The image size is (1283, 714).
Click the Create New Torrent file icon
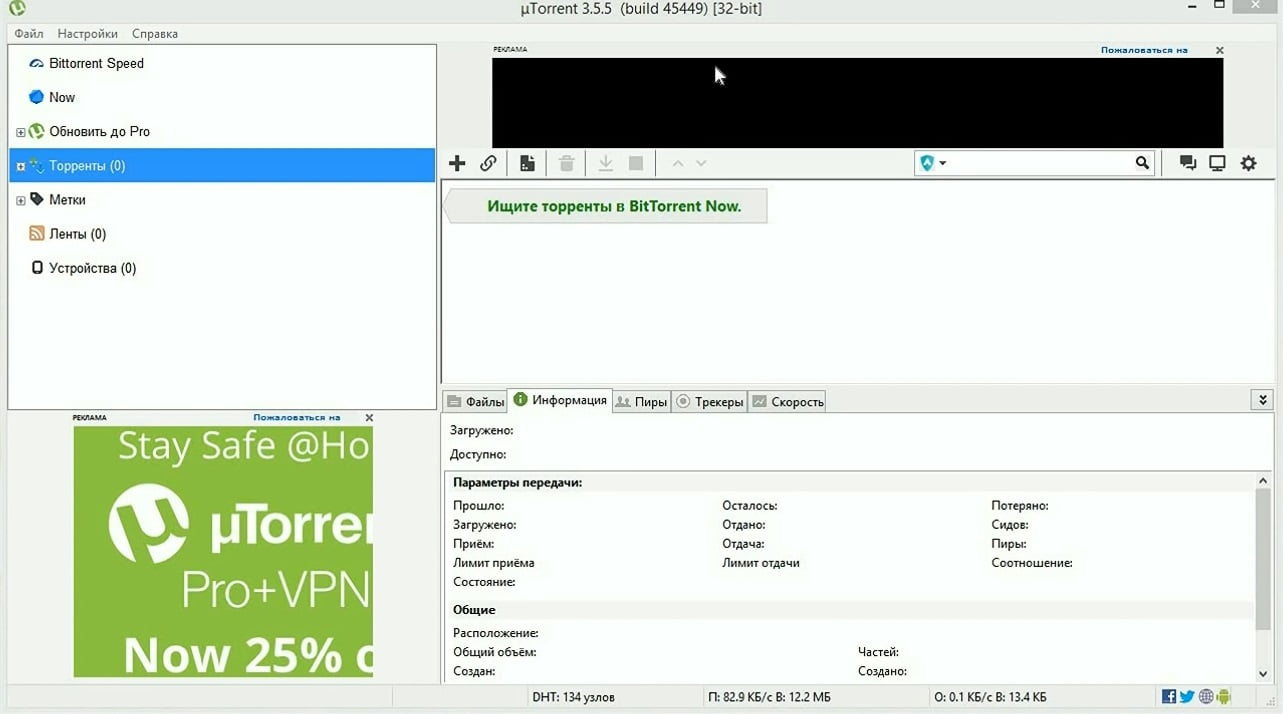527,163
